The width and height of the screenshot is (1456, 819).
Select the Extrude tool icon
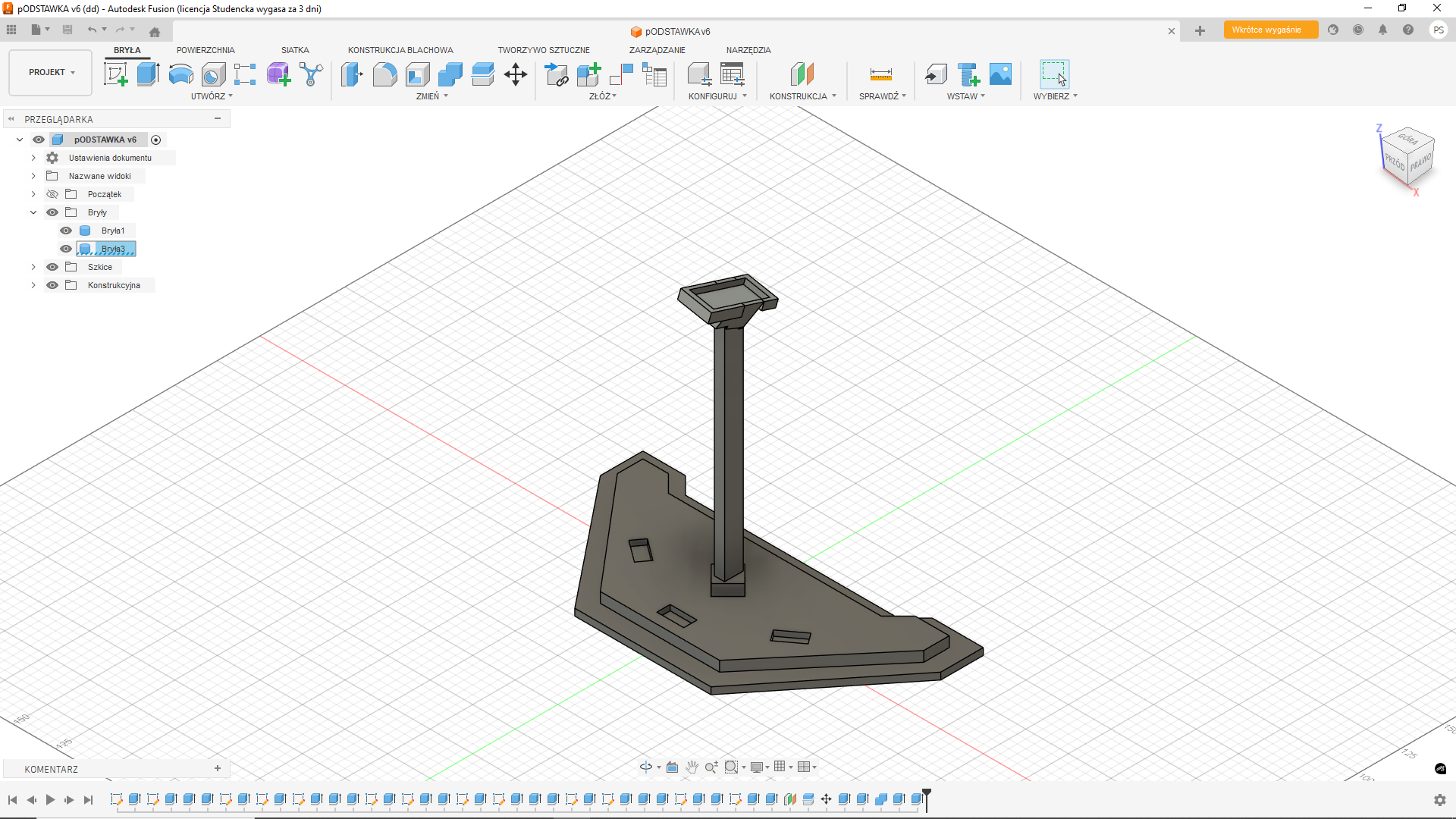coord(148,74)
